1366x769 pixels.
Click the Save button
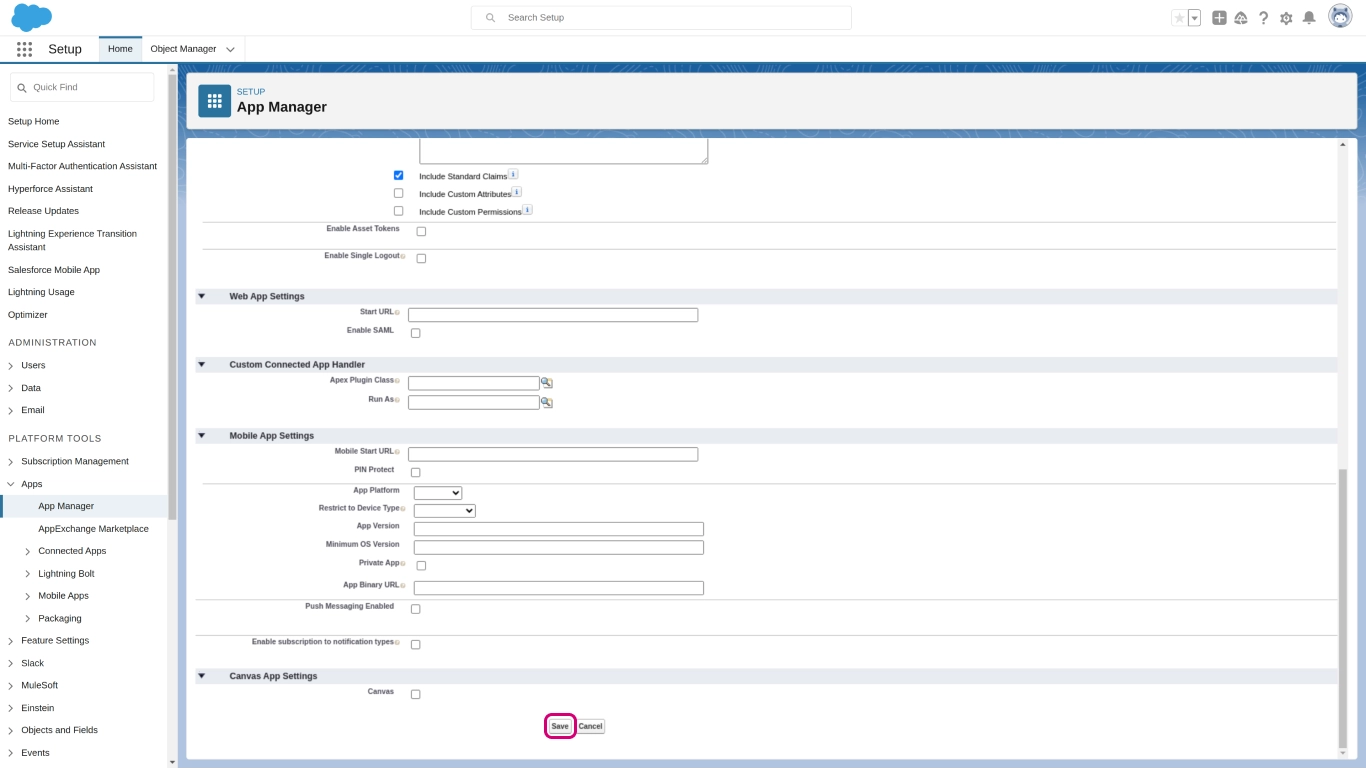tap(560, 726)
